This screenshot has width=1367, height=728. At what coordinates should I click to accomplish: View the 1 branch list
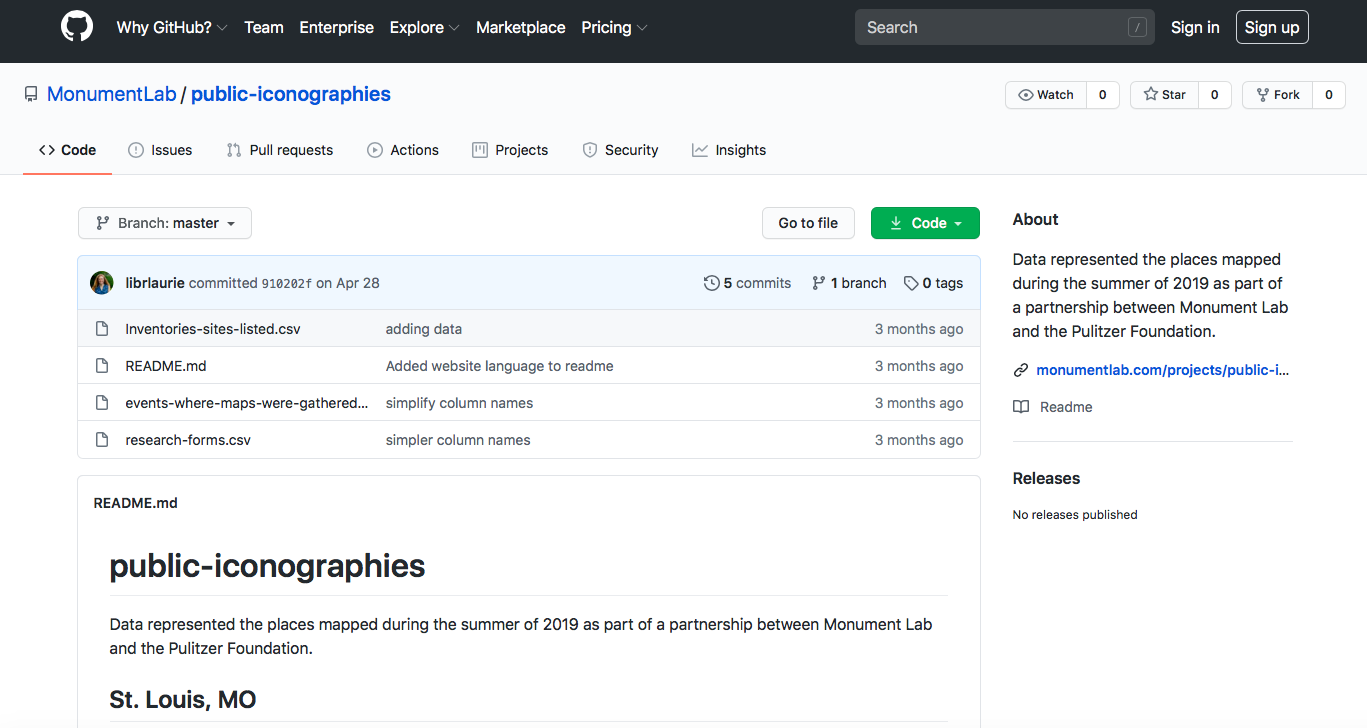(849, 283)
